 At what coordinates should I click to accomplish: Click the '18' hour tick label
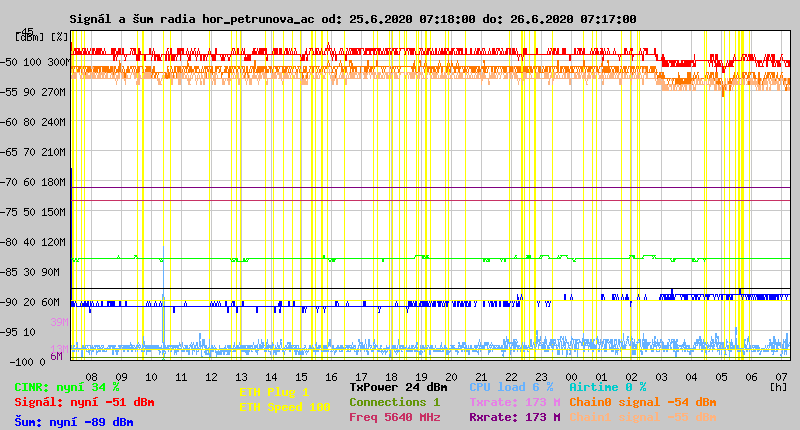(391, 377)
